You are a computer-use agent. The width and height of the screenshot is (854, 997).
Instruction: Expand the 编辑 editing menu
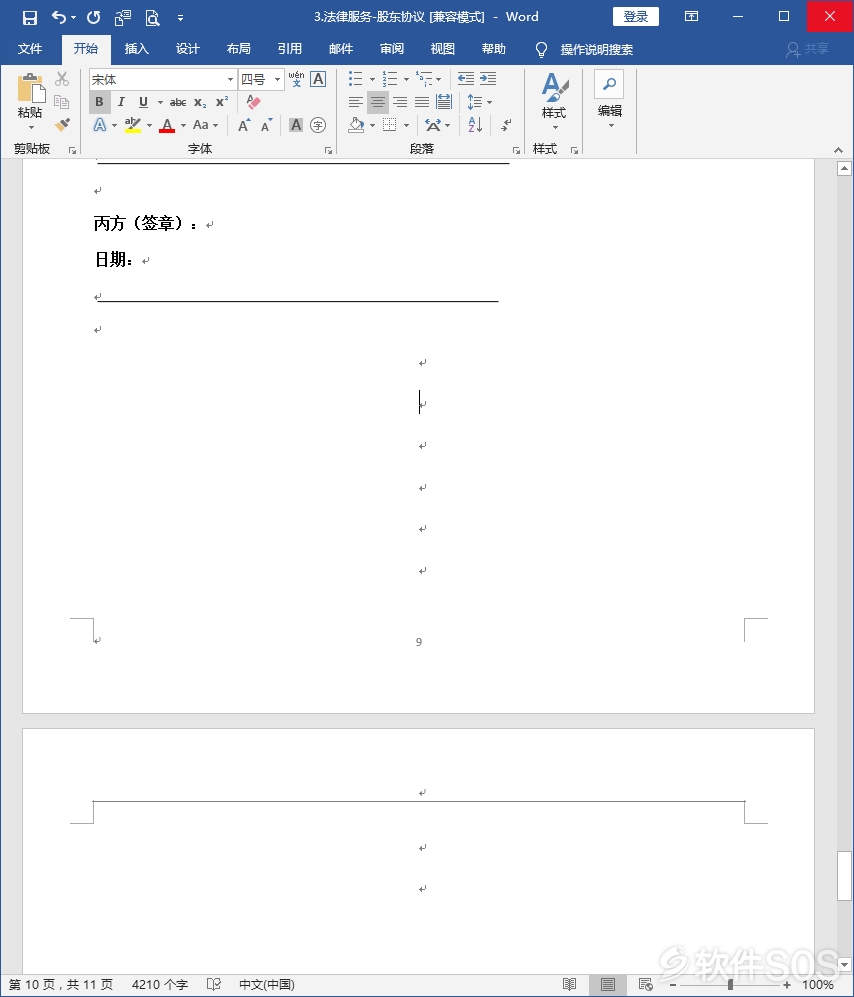tap(609, 100)
